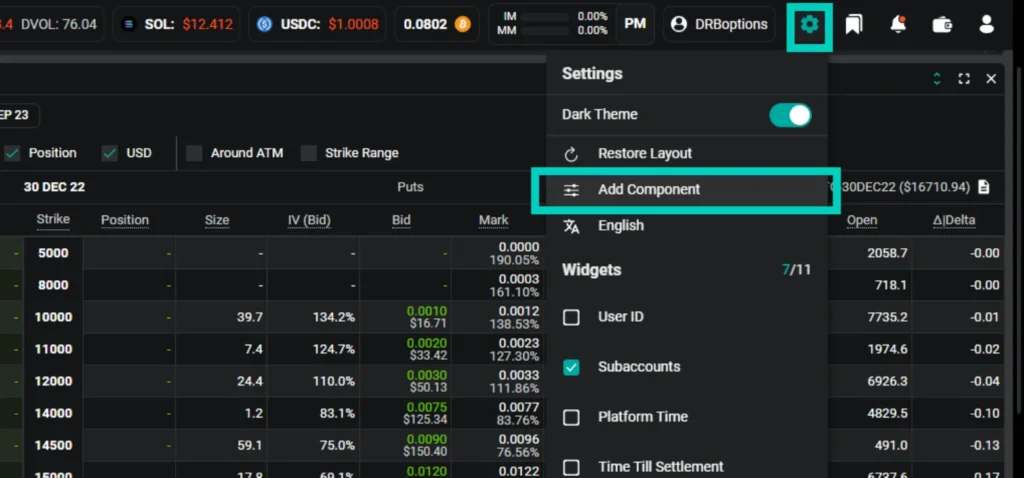
Task: Open the settings gear icon
Action: click(x=809, y=25)
